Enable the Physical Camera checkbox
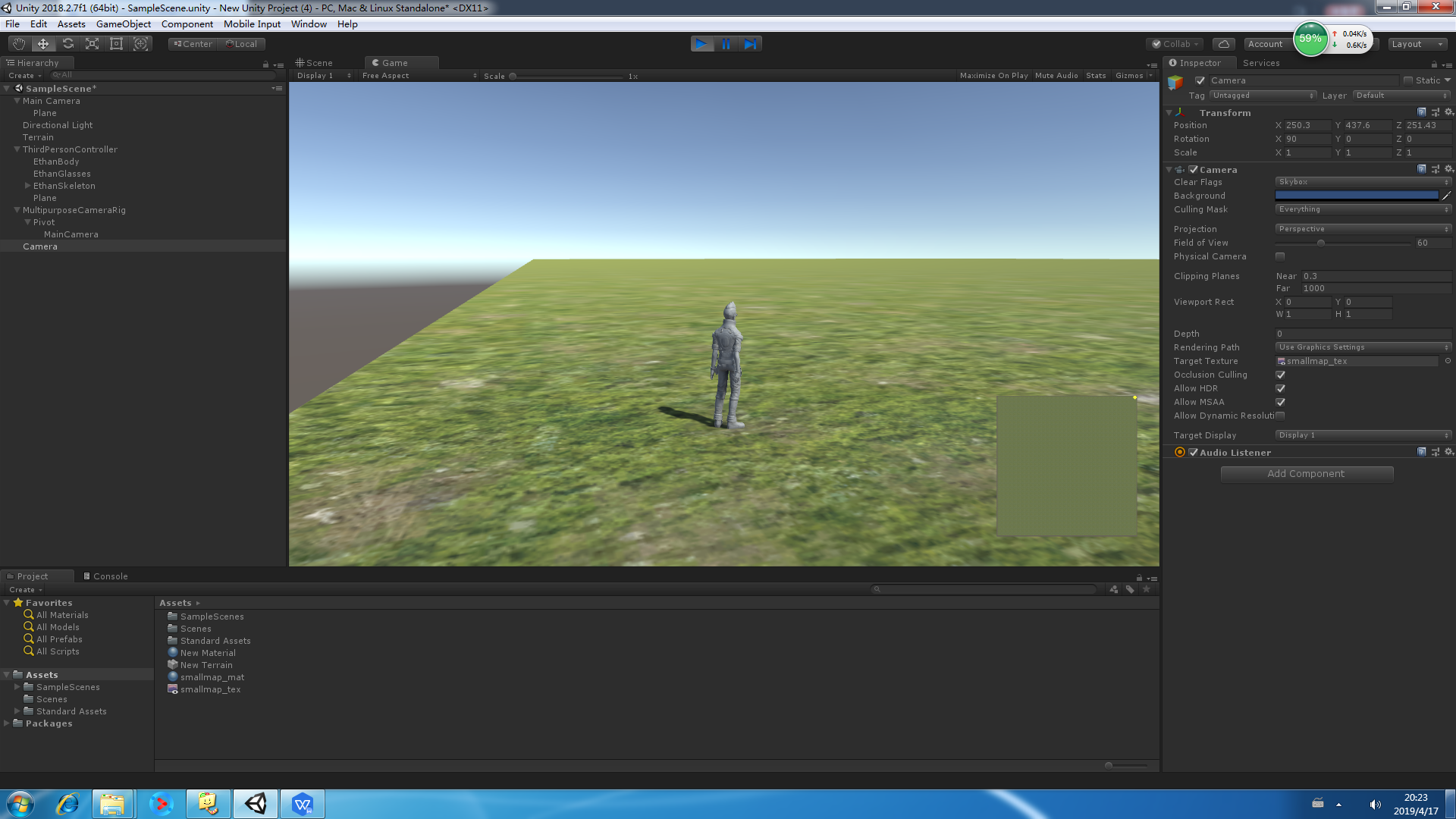1456x819 pixels. coord(1280,256)
